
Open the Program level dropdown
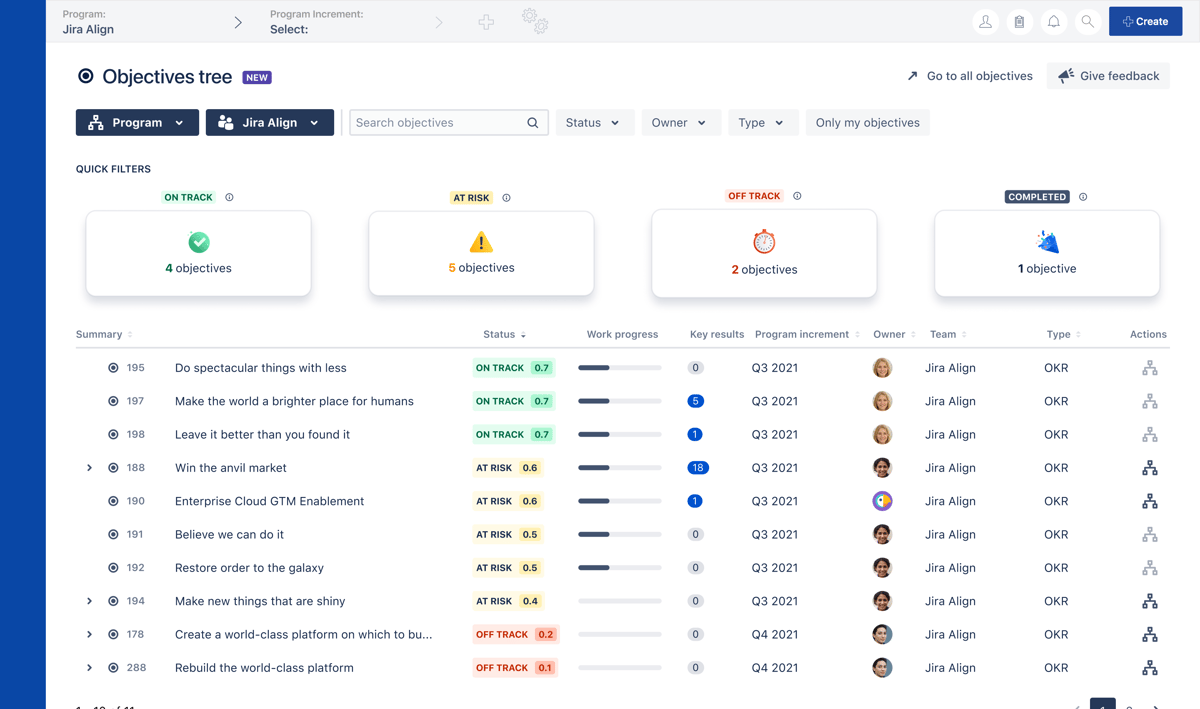pos(137,123)
